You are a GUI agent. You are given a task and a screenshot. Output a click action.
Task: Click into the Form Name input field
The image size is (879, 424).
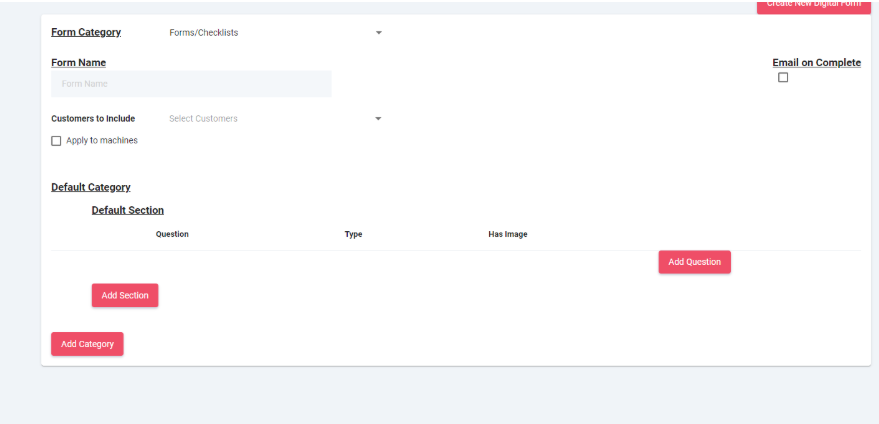[191, 84]
